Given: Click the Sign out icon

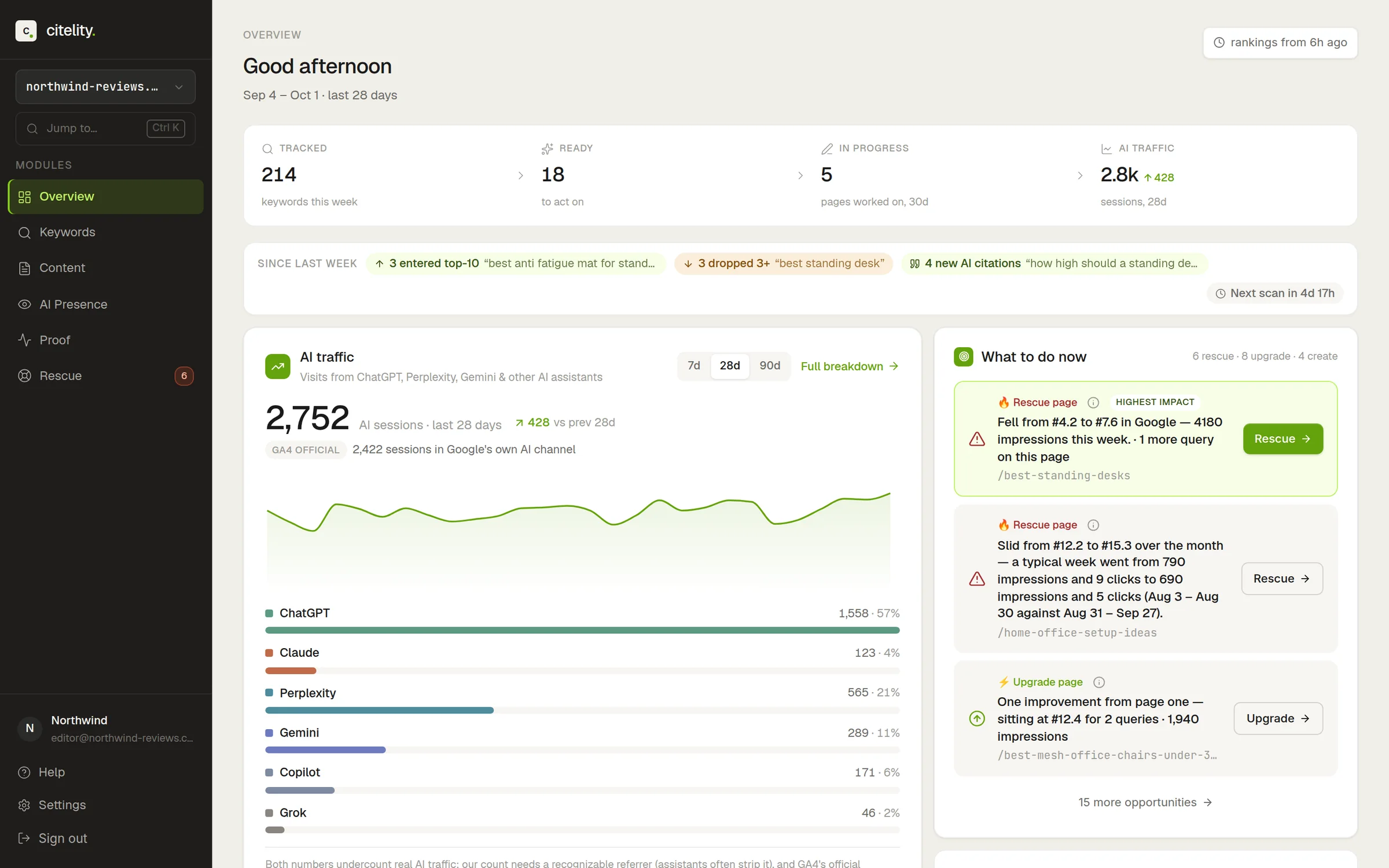Looking at the screenshot, I should point(24,838).
